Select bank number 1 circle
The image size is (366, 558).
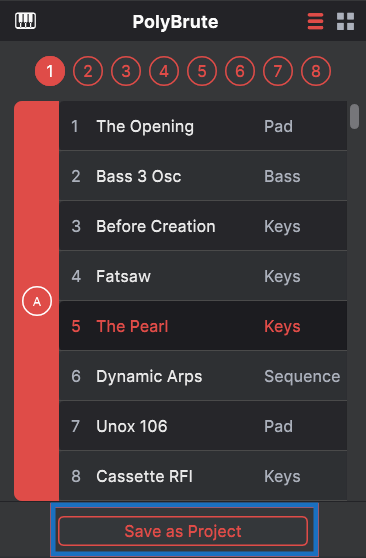tap(50, 71)
